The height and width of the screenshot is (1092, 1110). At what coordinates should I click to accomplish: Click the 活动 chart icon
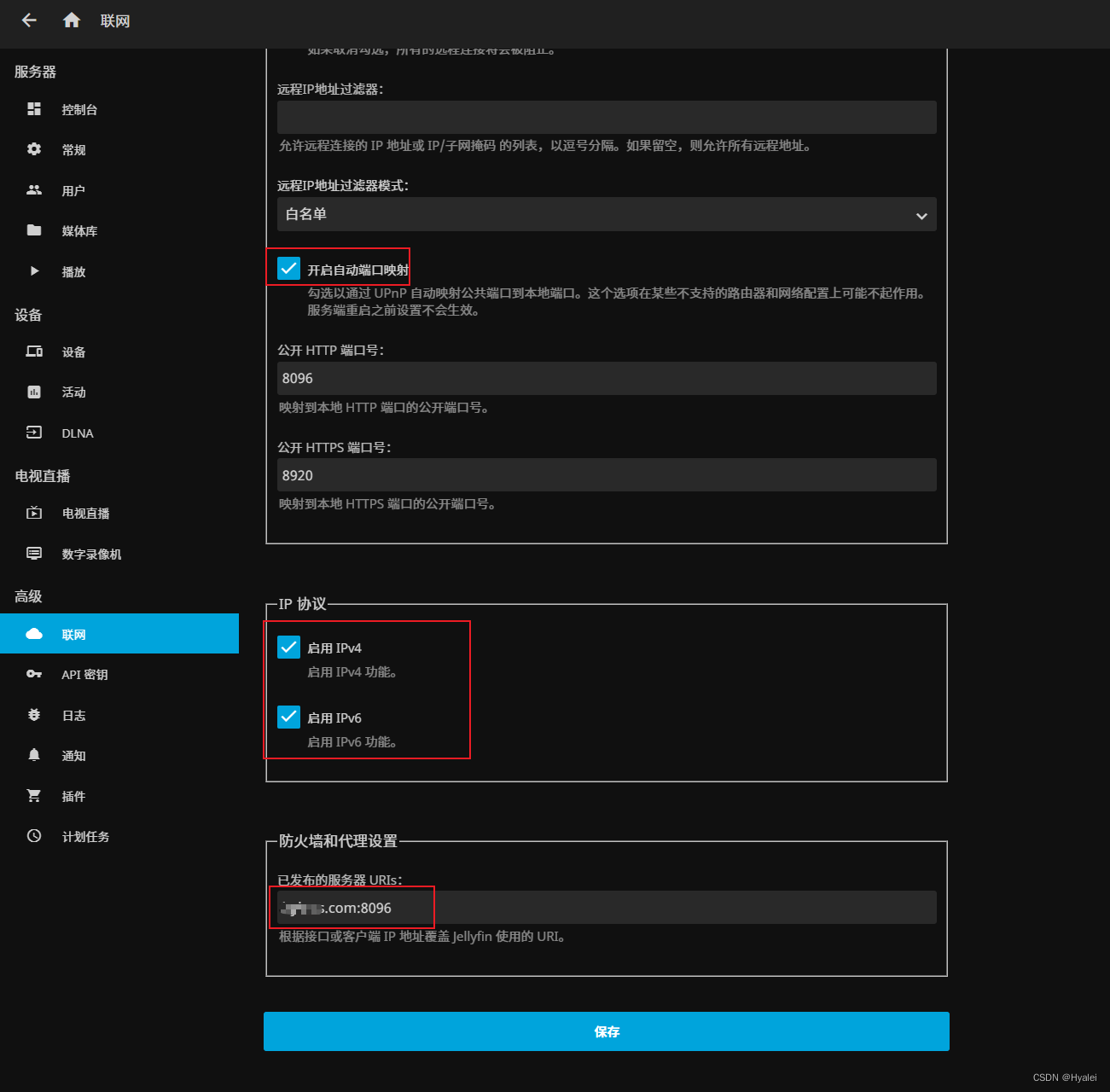point(34,392)
